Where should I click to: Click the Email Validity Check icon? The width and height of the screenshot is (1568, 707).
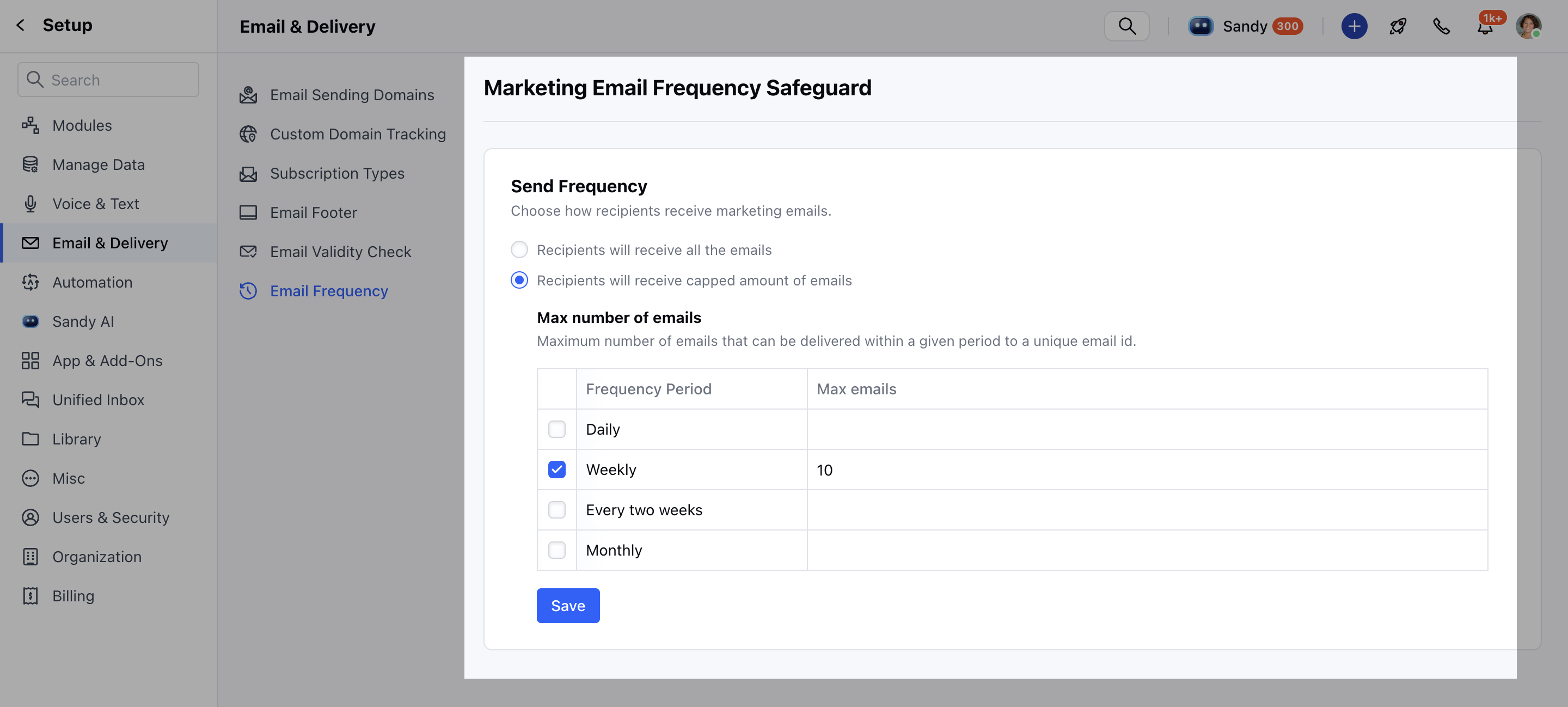[248, 252]
